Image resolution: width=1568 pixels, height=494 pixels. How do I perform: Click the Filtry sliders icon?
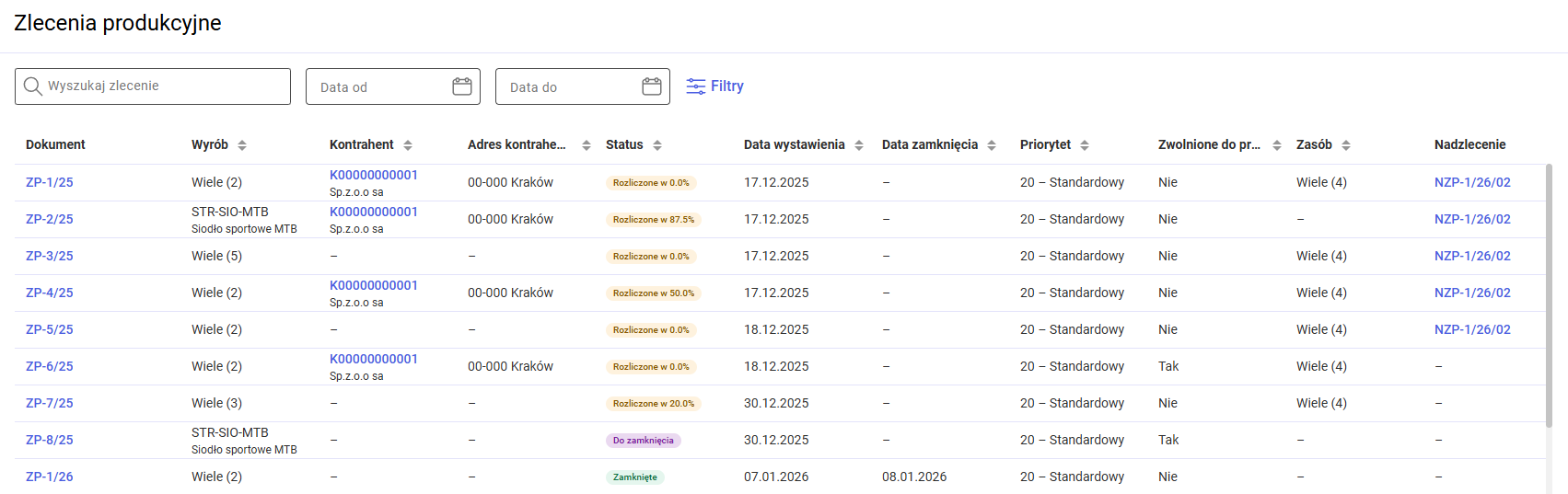[696, 86]
